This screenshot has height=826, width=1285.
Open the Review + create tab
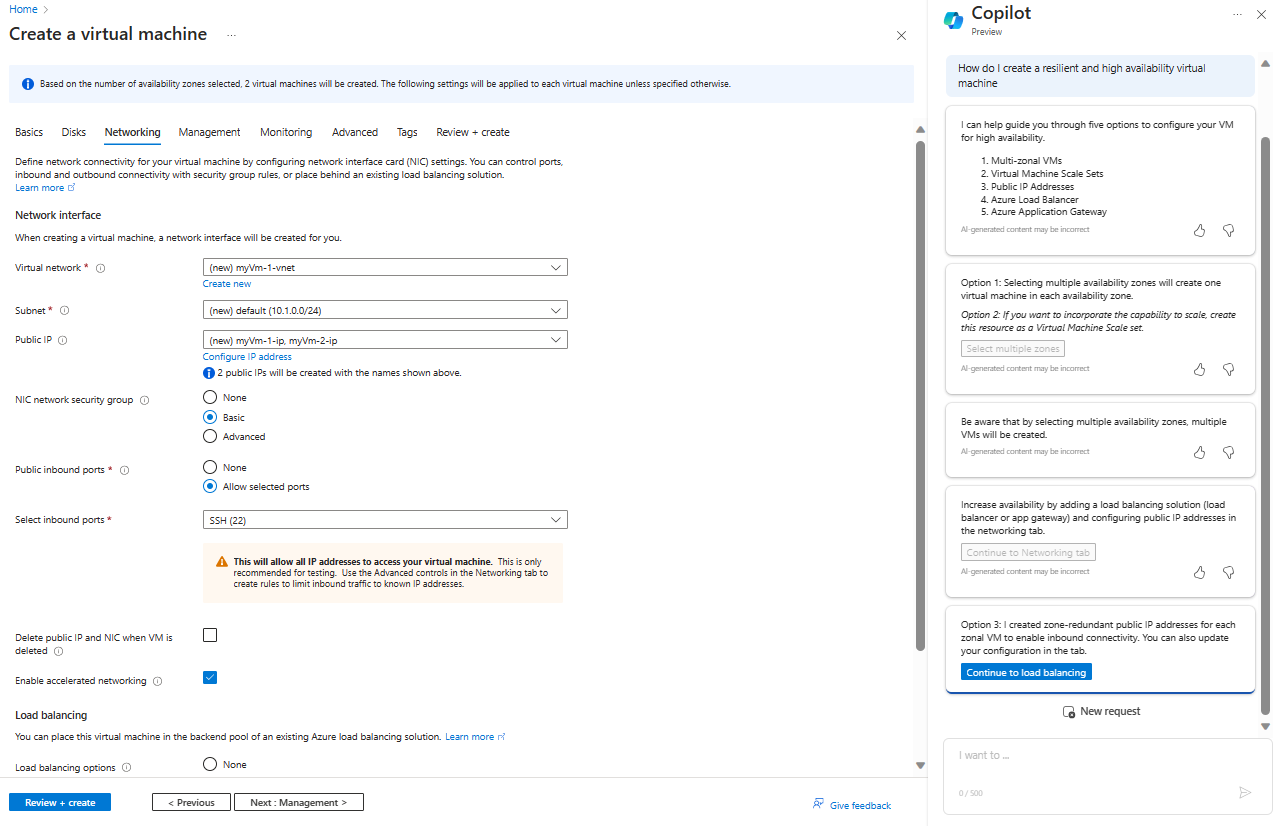pyautogui.click(x=473, y=132)
